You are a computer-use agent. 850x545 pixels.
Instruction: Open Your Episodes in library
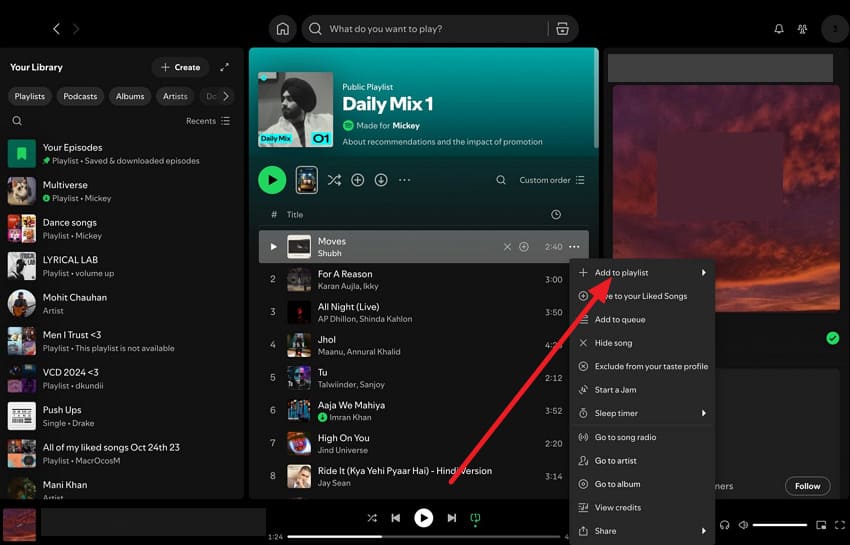pos(123,154)
